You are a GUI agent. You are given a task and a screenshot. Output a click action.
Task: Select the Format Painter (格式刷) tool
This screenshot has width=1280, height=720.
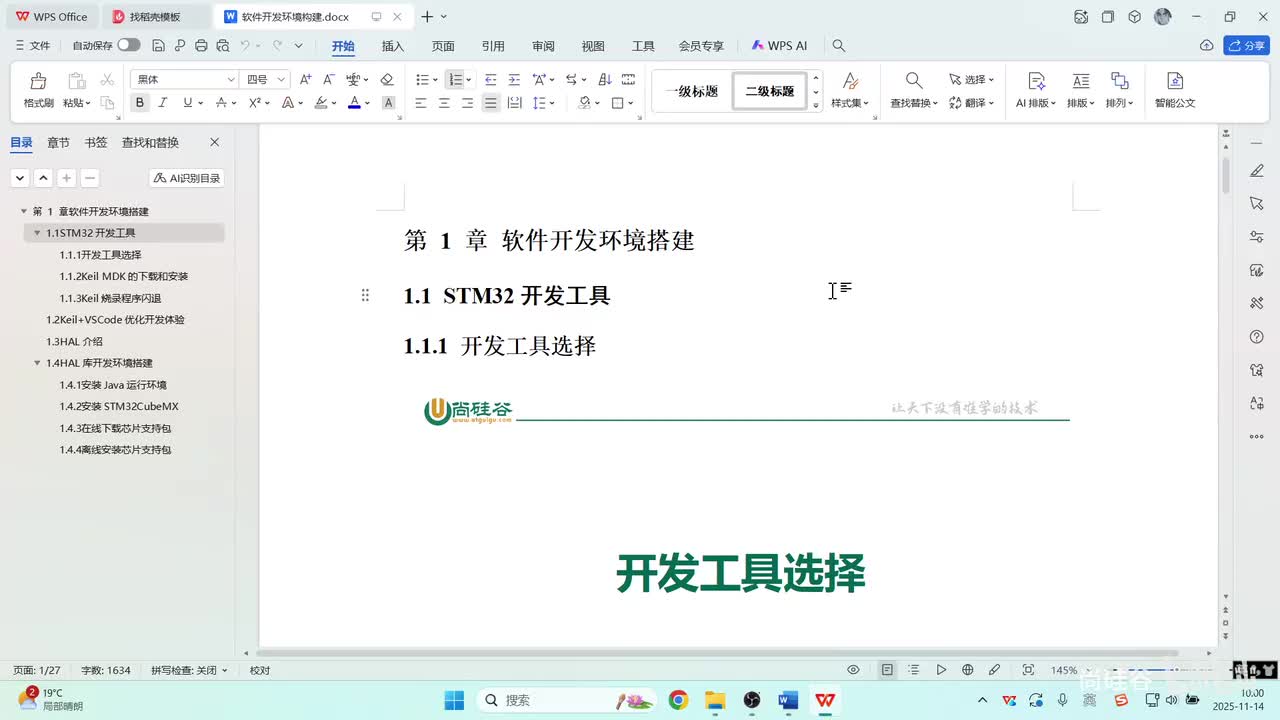point(38,90)
